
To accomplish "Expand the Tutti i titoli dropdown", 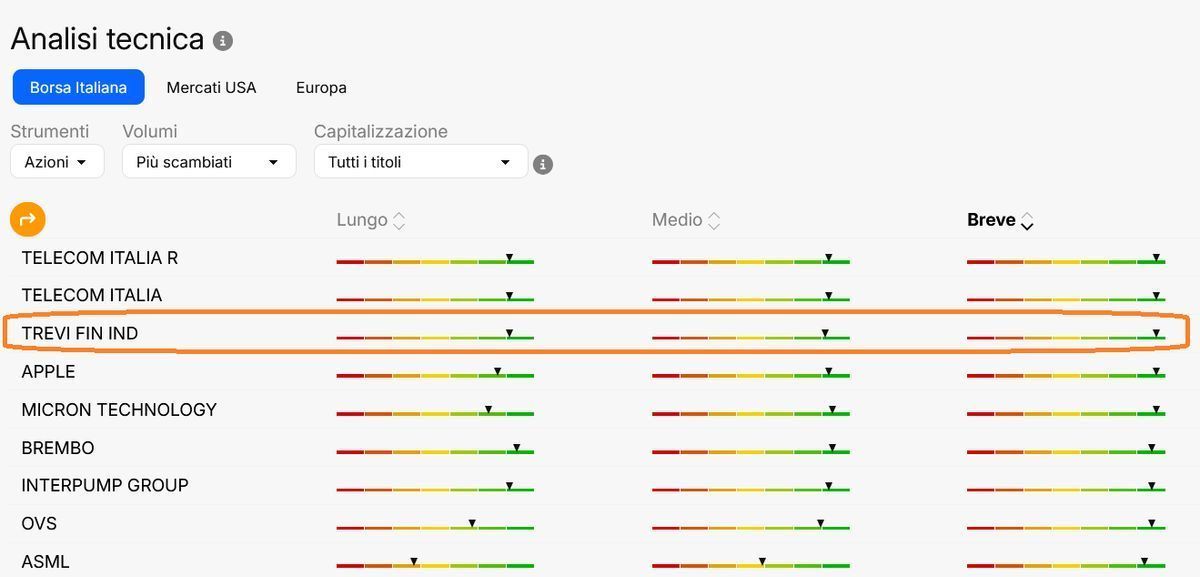I will point(421,162).
